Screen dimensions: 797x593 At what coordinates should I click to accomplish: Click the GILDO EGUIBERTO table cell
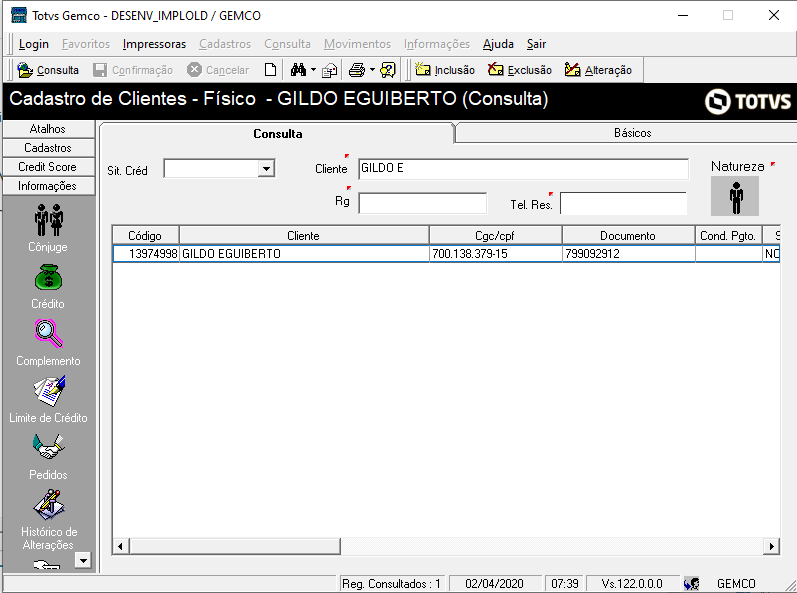(304, 254)
